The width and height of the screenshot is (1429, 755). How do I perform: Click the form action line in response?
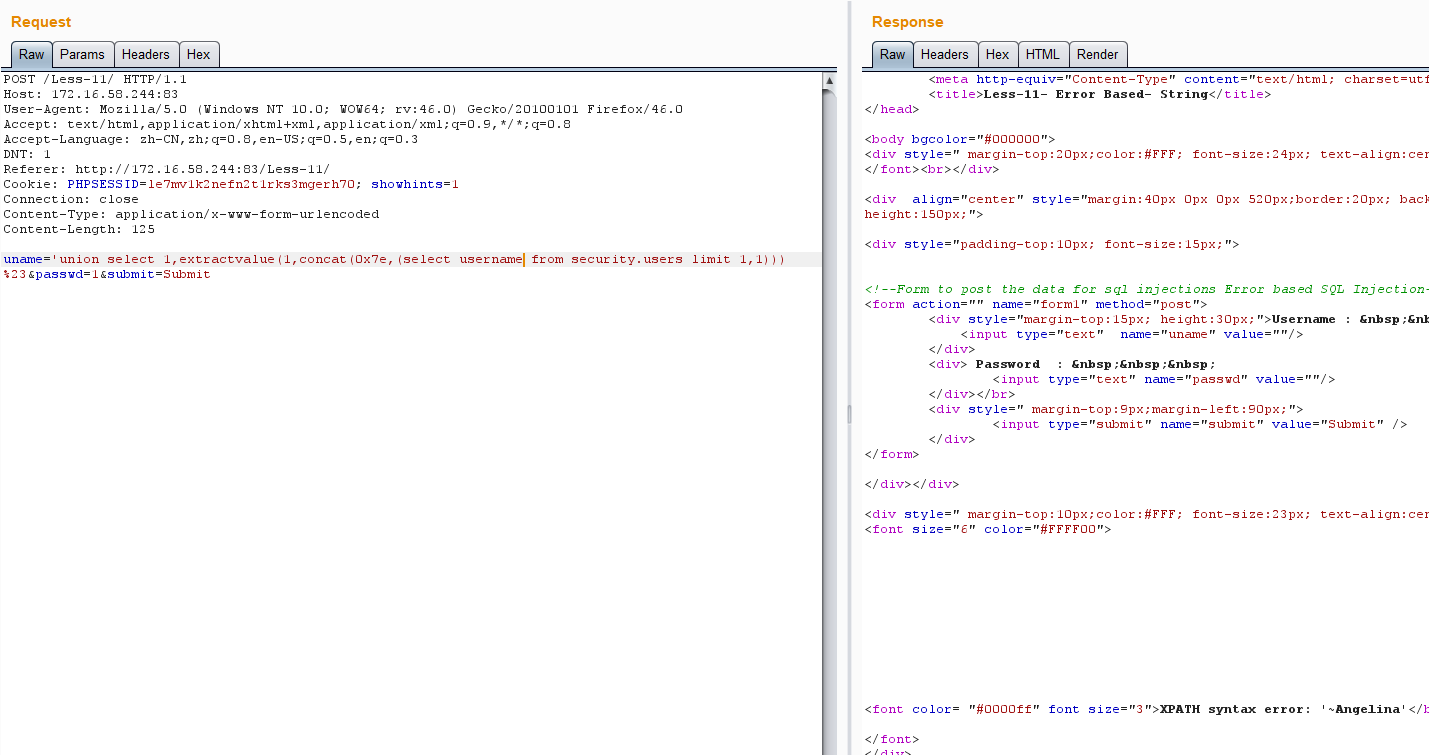1036,304
